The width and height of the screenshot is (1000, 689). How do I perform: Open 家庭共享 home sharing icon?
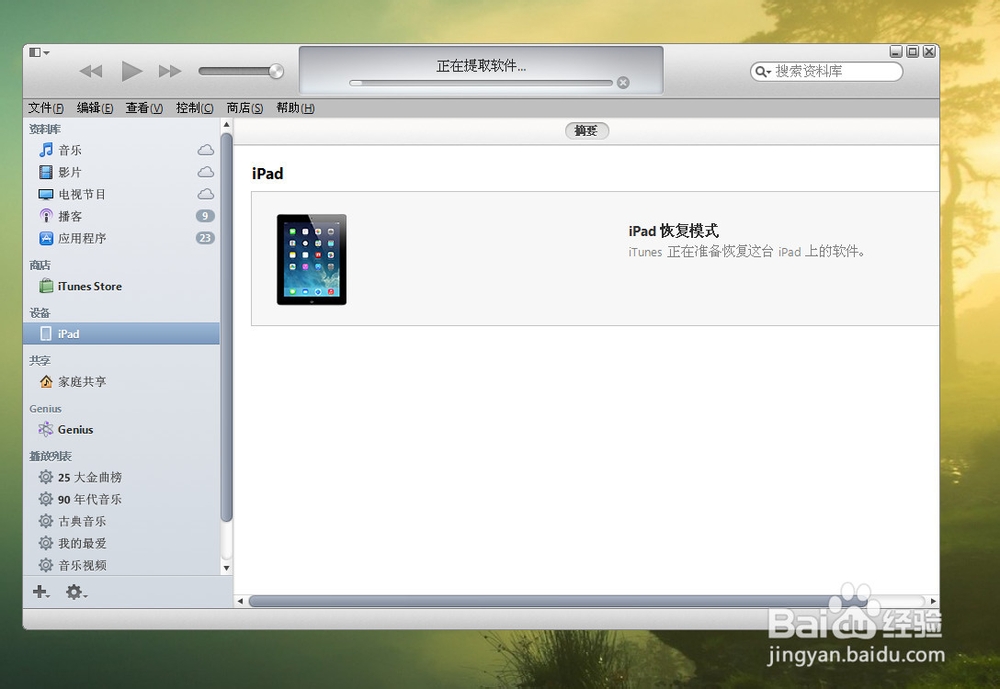[46, 382]
